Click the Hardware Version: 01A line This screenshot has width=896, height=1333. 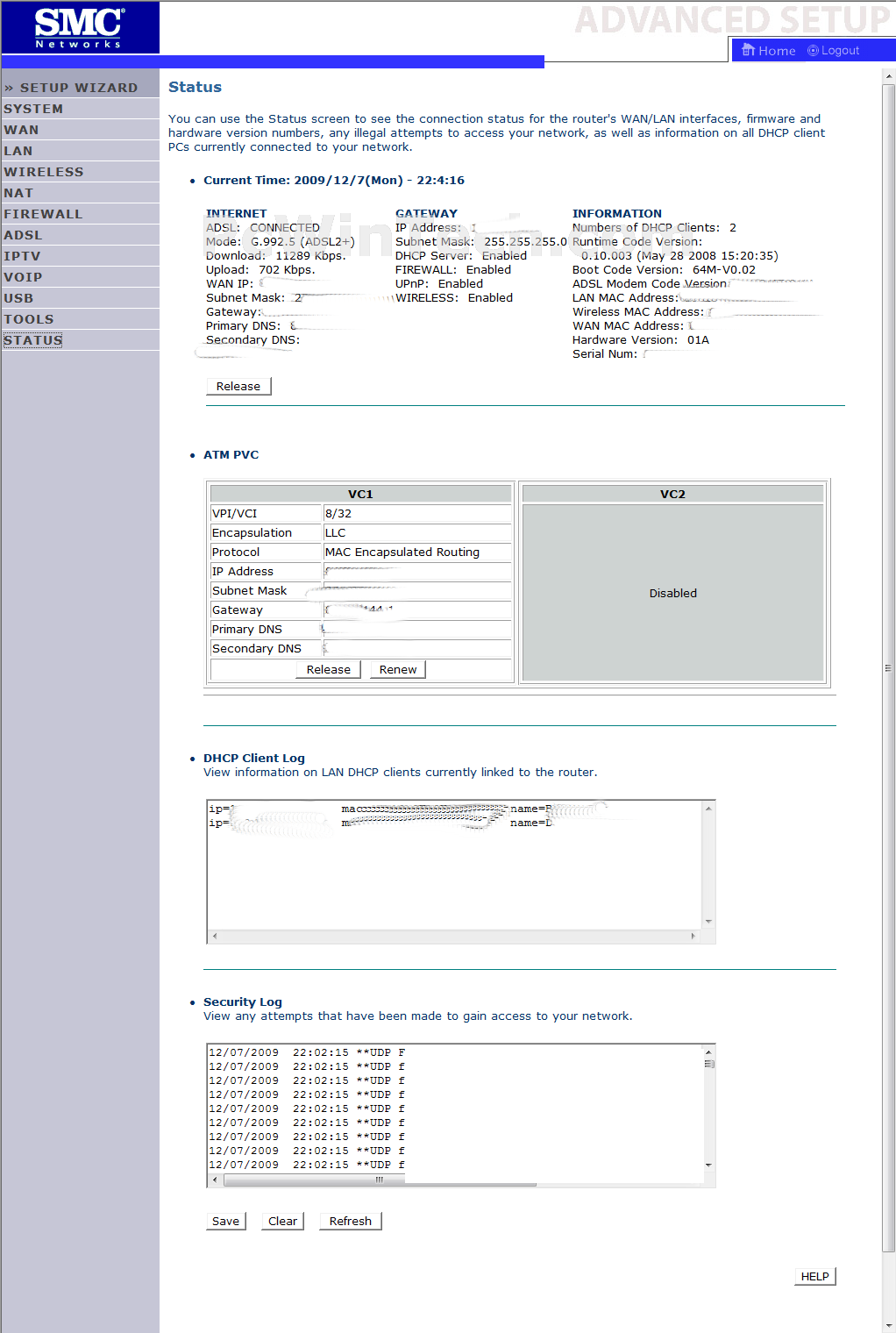[641, 339]
